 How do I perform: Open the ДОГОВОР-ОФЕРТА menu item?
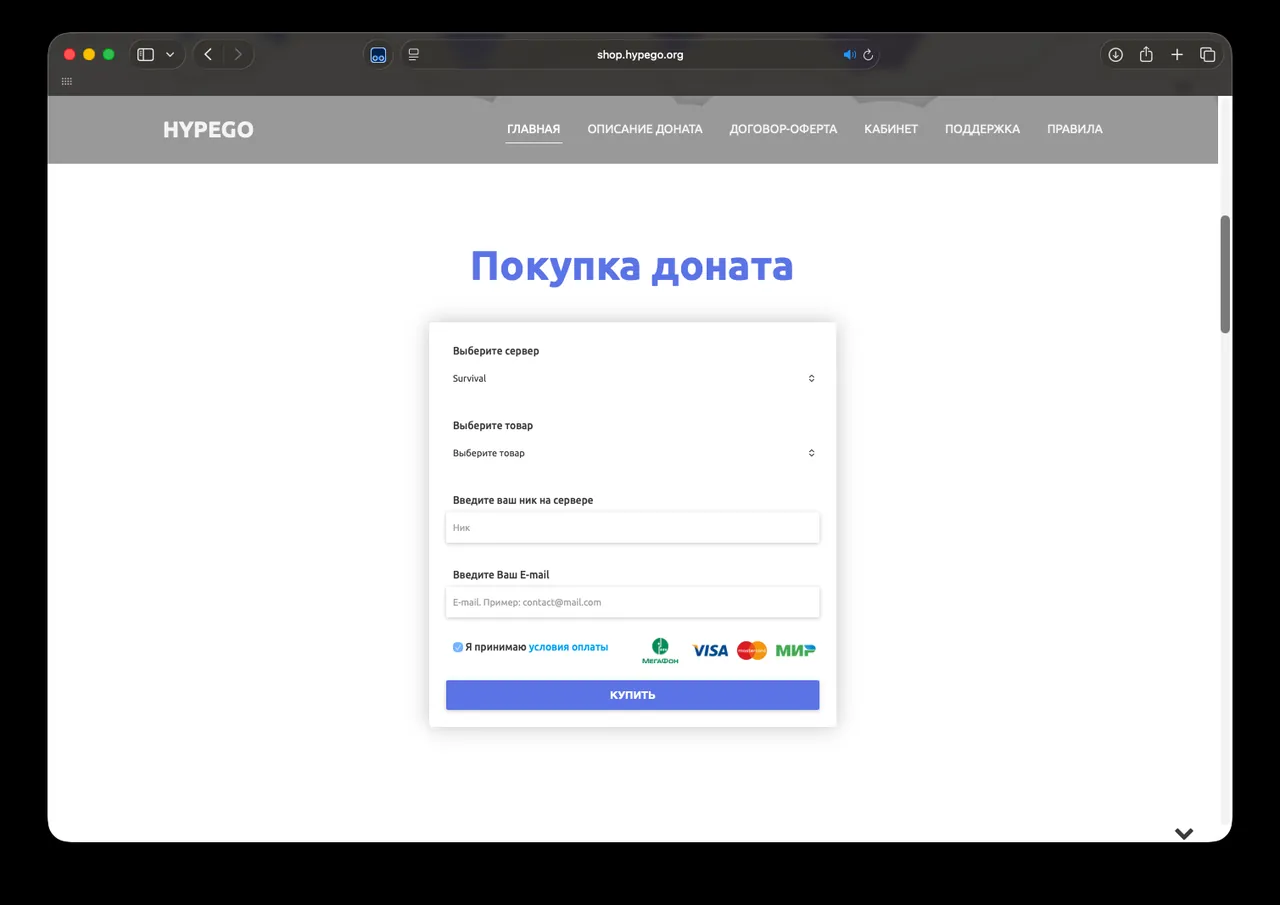784,129
